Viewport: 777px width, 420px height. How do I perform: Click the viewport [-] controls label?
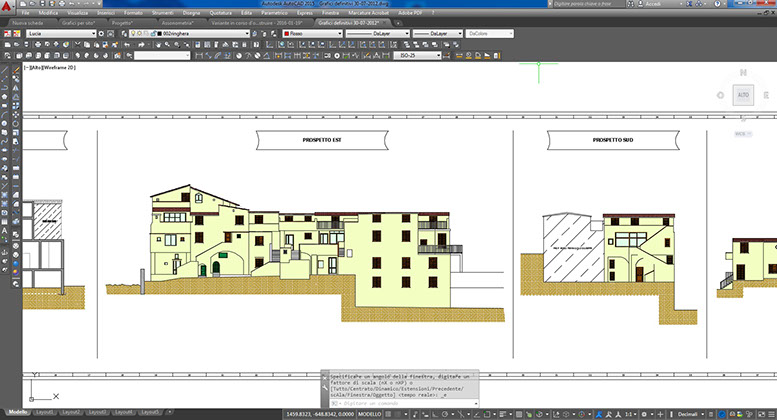[x=27, y=67]
